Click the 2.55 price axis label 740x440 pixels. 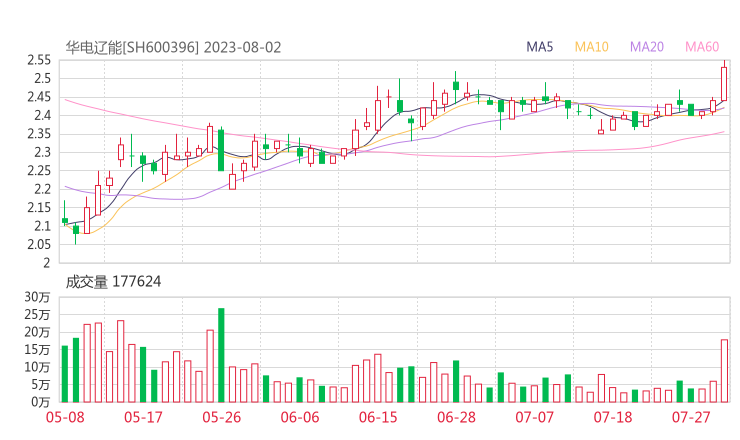39,60
